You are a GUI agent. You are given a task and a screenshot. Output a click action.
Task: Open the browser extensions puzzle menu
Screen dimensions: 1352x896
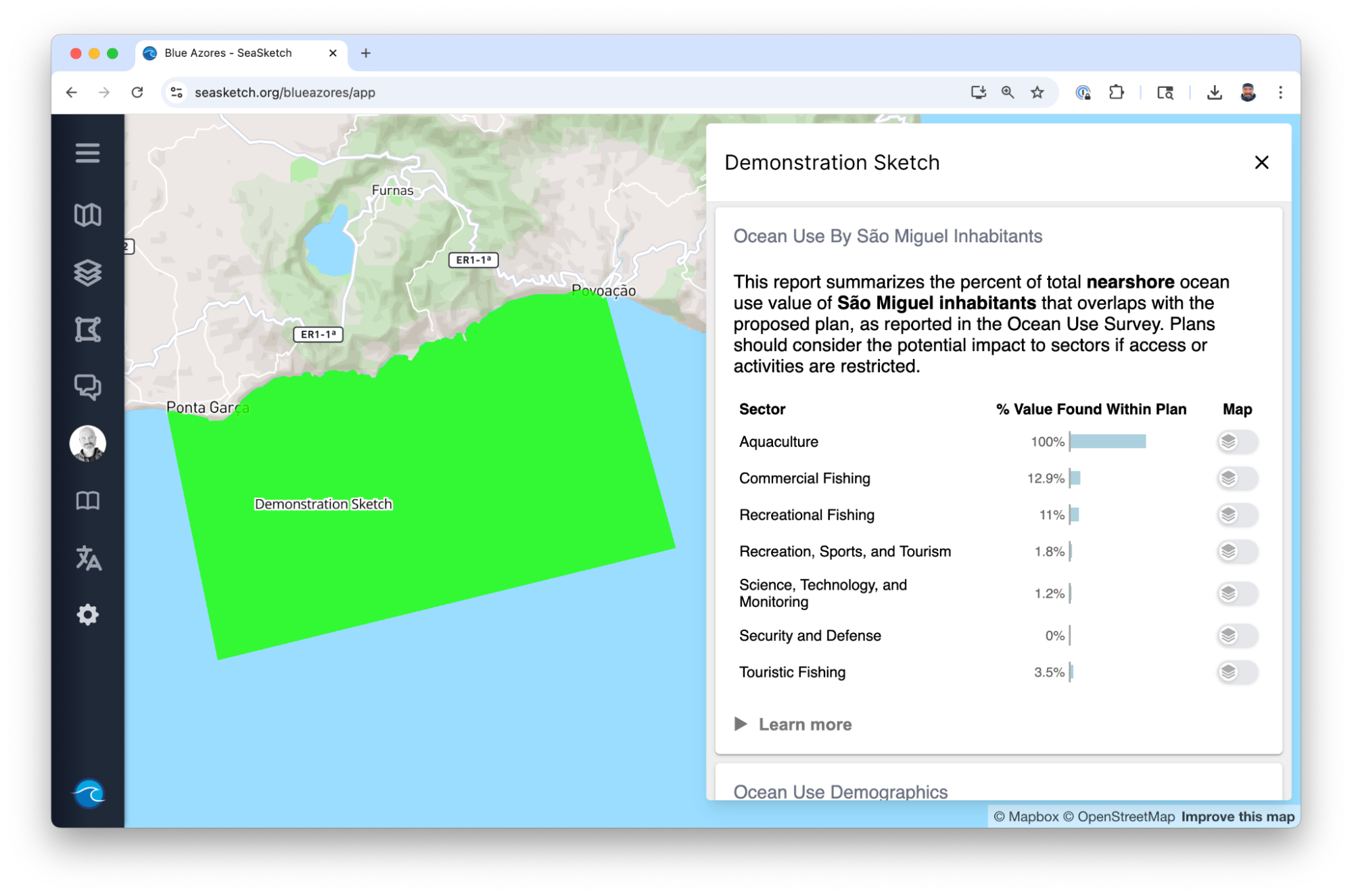pos(1116,93)
